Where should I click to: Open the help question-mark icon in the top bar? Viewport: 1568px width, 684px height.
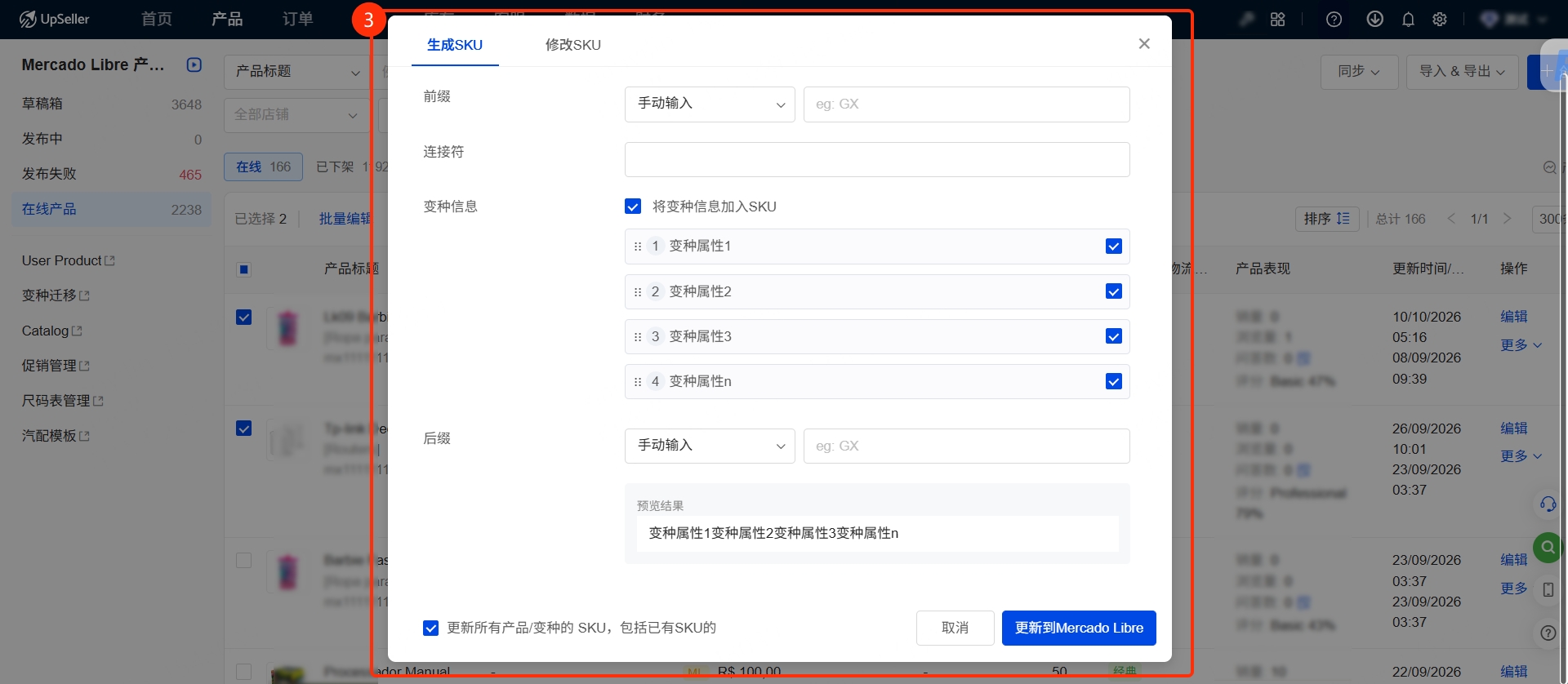pyautogui.click(x=1334, y=19)
